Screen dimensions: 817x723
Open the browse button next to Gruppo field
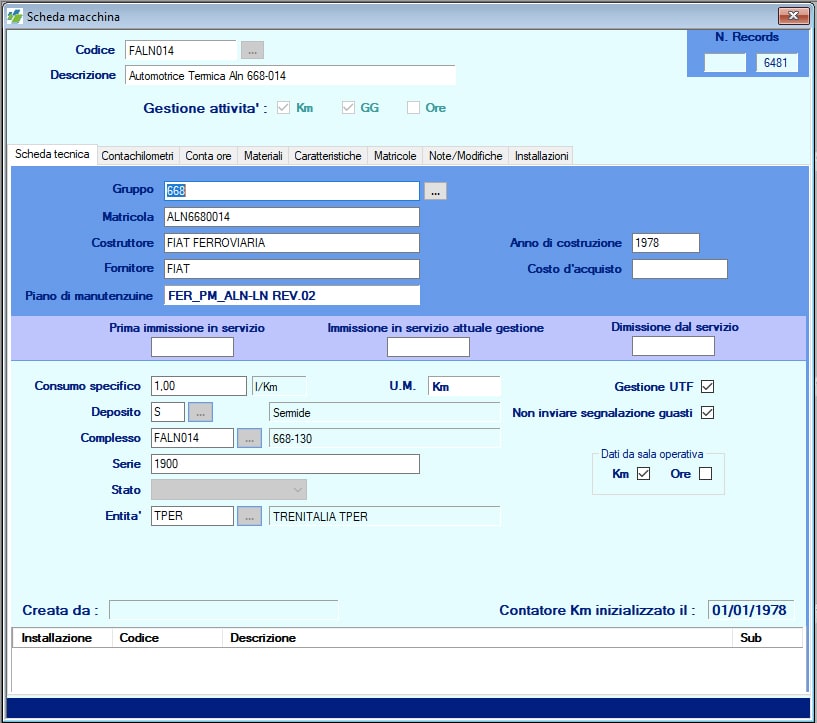point(435,191)
